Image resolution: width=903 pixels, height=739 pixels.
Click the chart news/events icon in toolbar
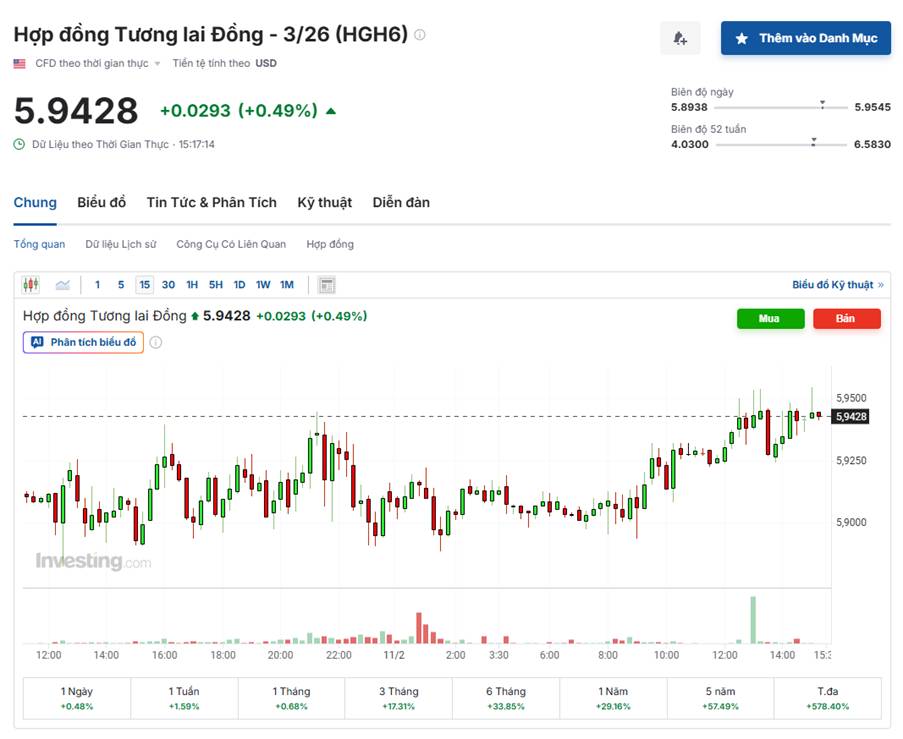327,285
